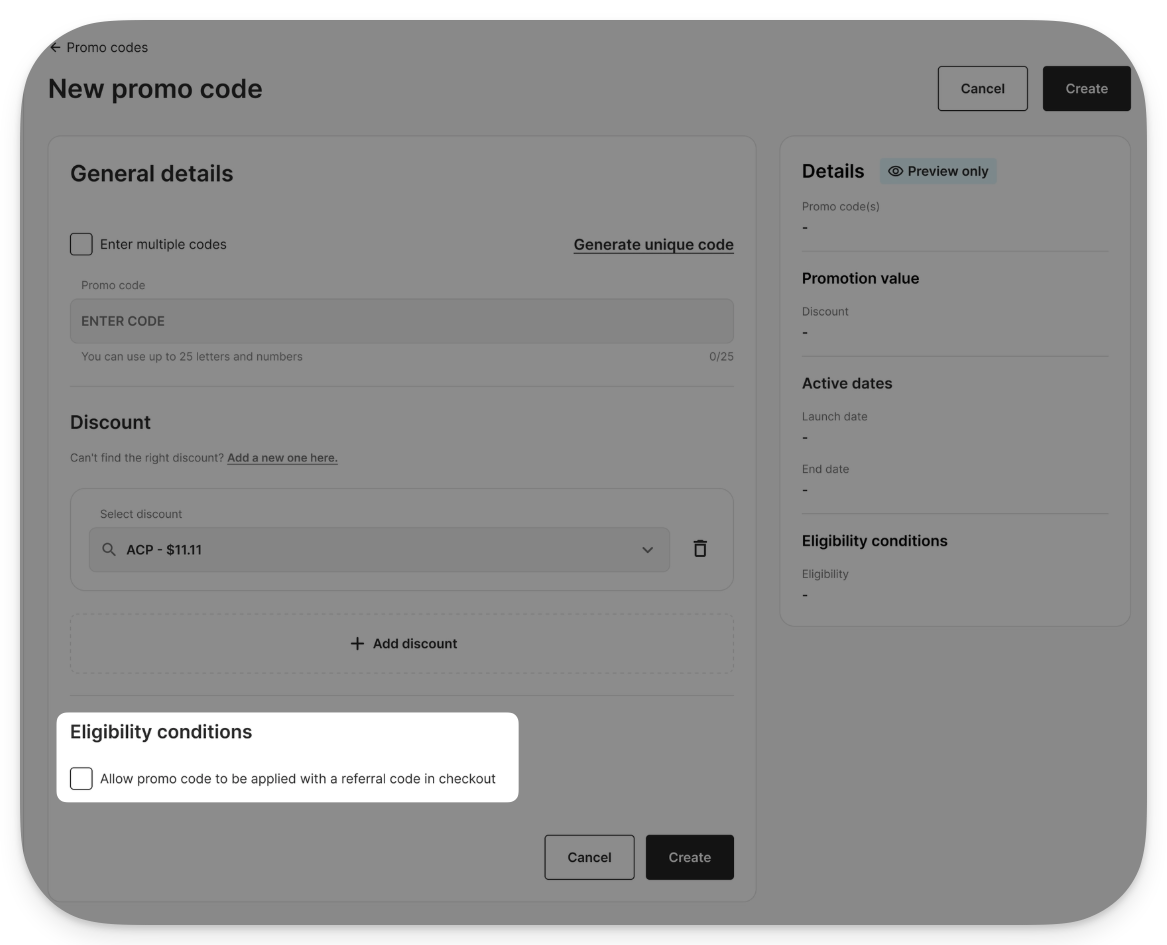Click the Launch date label in the Details panel

tap(834, 417)
